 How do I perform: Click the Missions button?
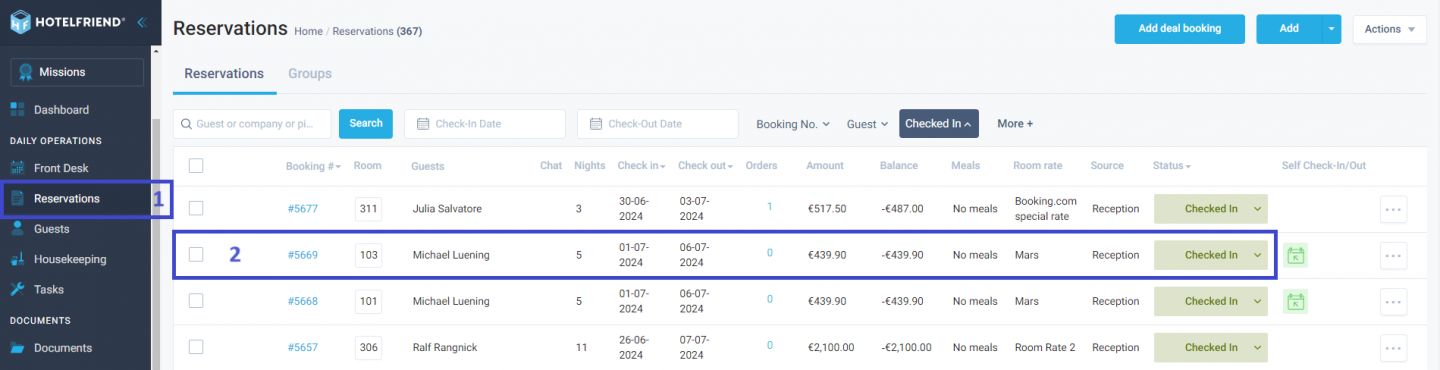(77, 72)
